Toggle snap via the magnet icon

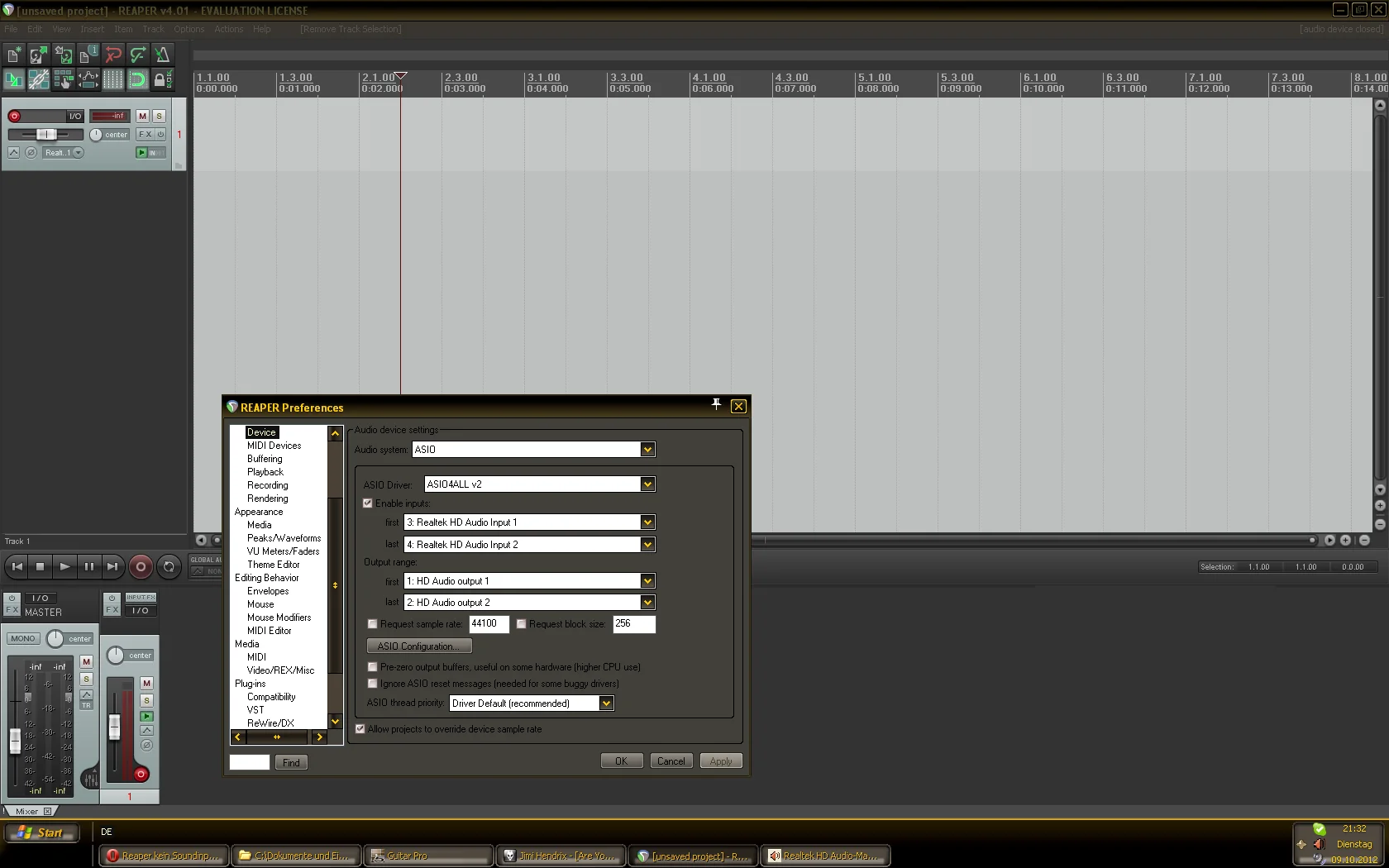[137, 79]
